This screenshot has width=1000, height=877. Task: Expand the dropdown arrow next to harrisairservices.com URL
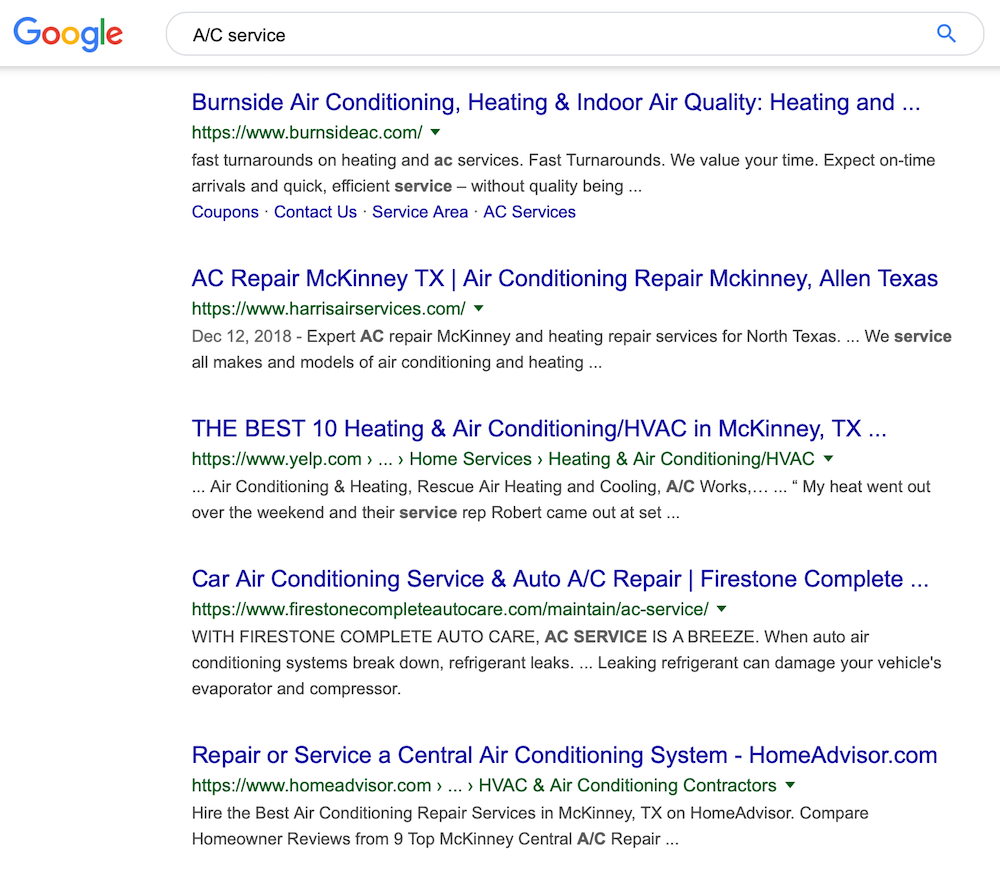click(x=479, y=309)
